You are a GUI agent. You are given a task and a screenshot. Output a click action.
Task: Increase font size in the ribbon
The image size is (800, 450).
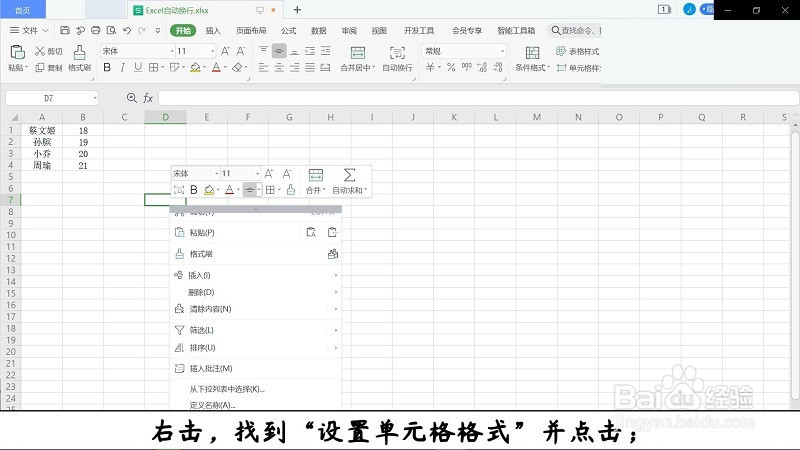coord(225,51)
